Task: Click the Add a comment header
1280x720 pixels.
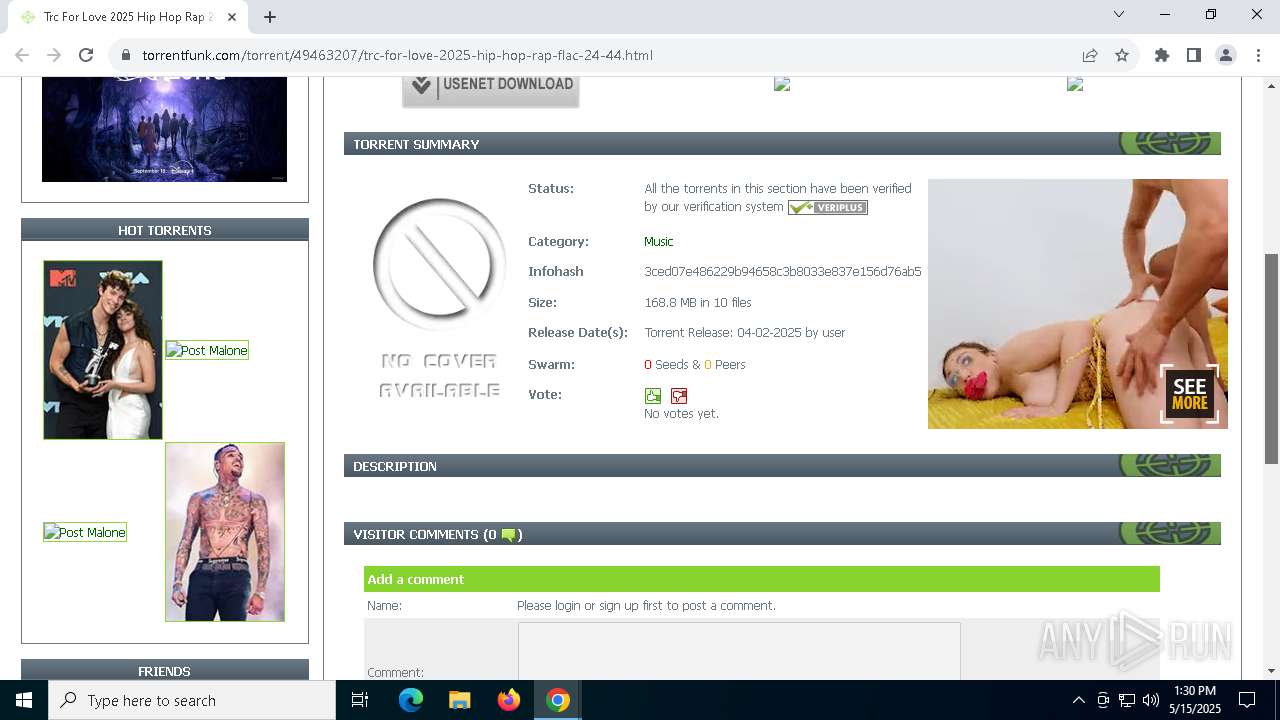Action: (x=762, y=579)
